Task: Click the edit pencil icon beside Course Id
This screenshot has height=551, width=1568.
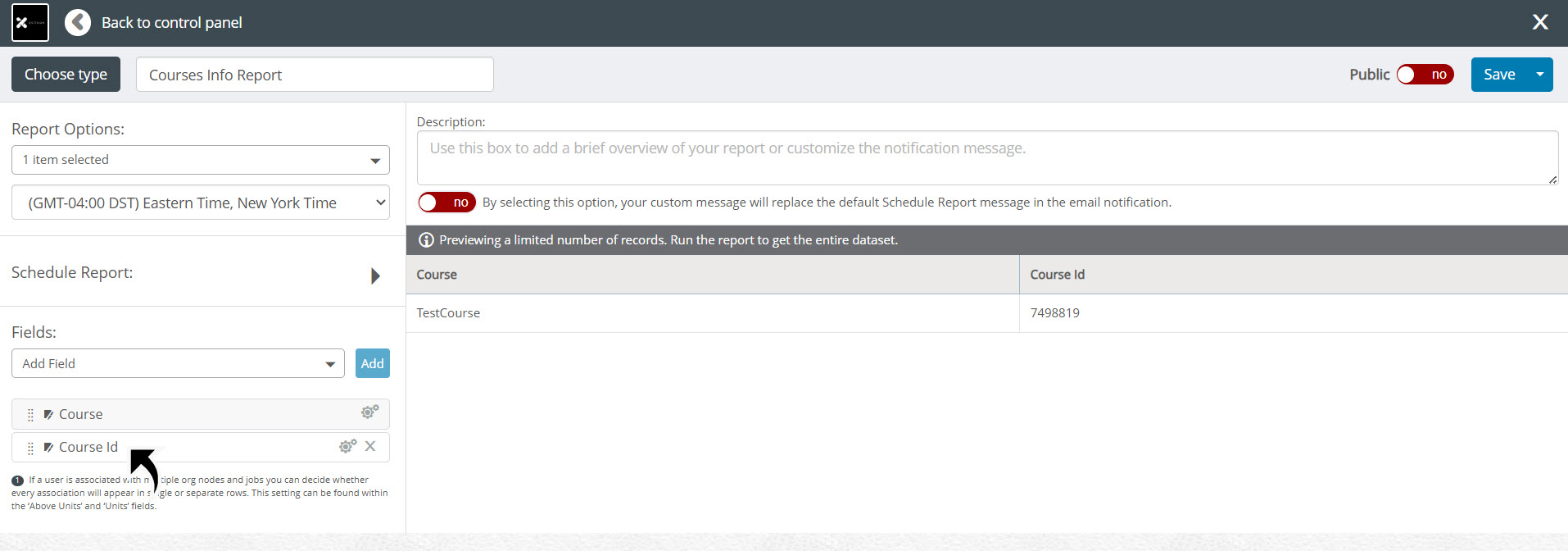Action: 48,448
